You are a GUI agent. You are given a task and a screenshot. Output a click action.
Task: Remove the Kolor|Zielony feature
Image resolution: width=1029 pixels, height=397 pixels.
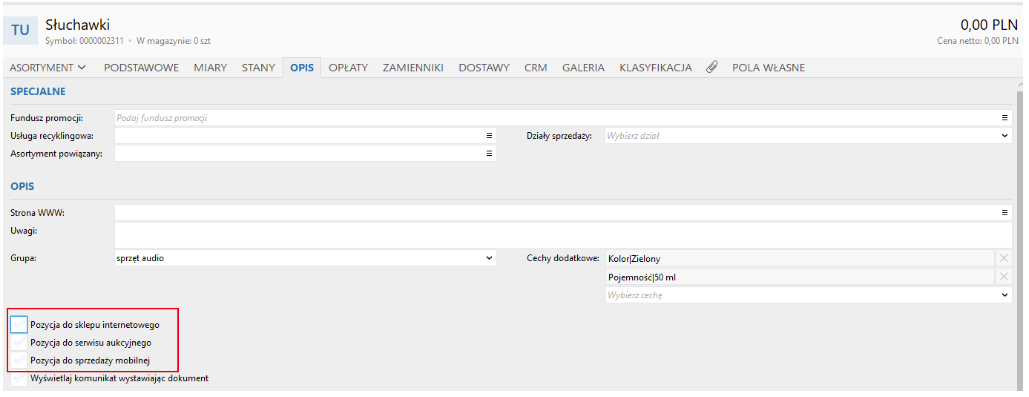pyautogui.click(x=1004, y=259)
